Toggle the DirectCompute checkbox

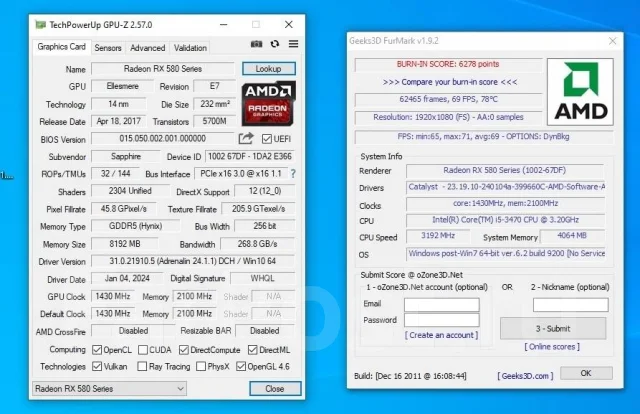[x=184, y=350]
